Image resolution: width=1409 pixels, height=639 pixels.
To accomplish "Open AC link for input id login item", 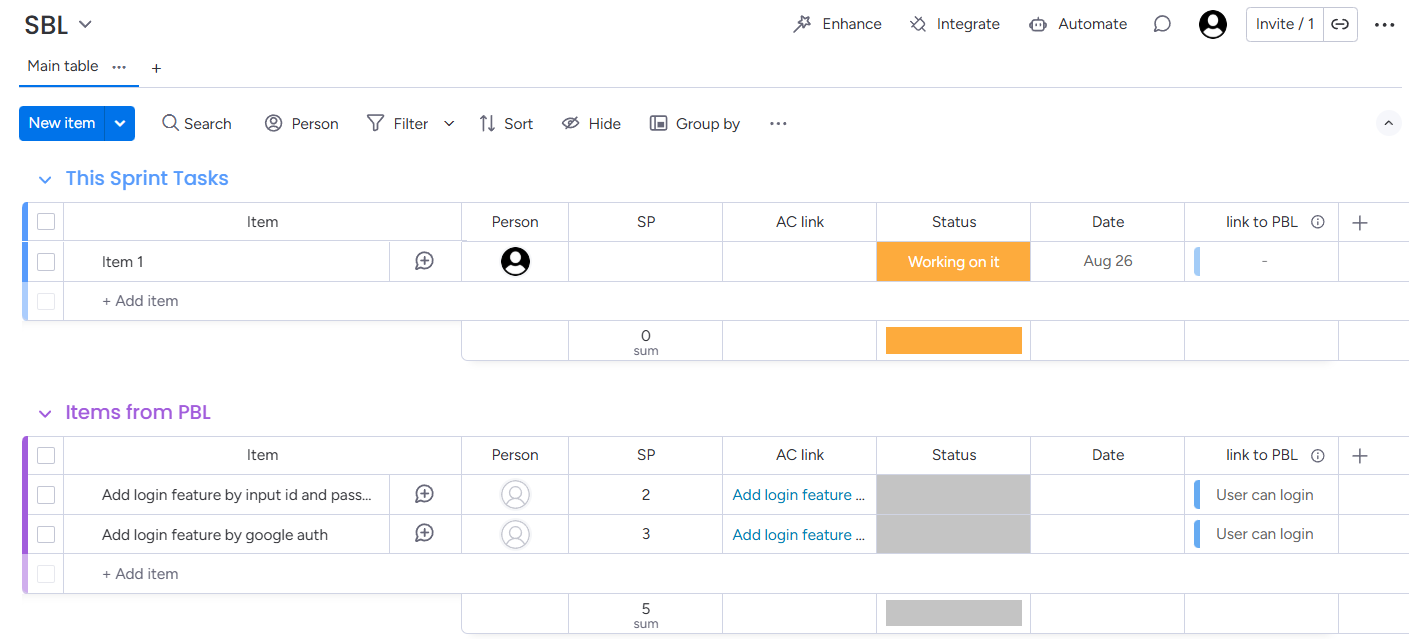I will coord(799,494).
